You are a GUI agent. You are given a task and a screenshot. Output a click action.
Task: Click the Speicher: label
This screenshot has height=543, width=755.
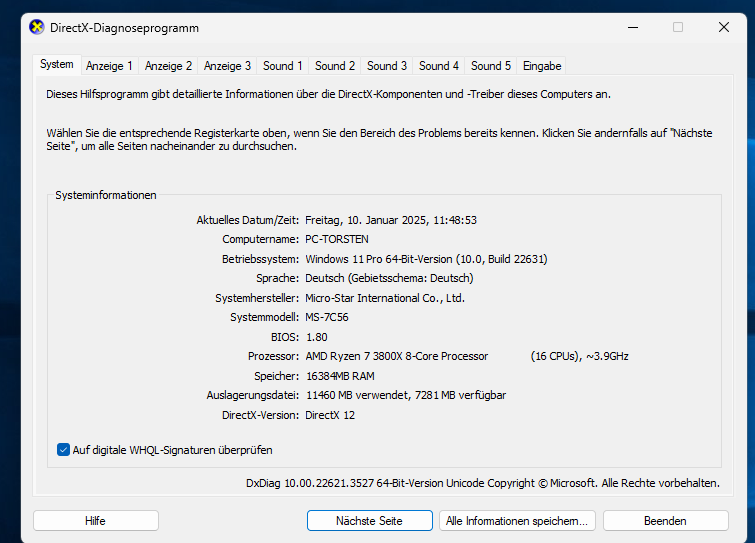pos(276,376)
